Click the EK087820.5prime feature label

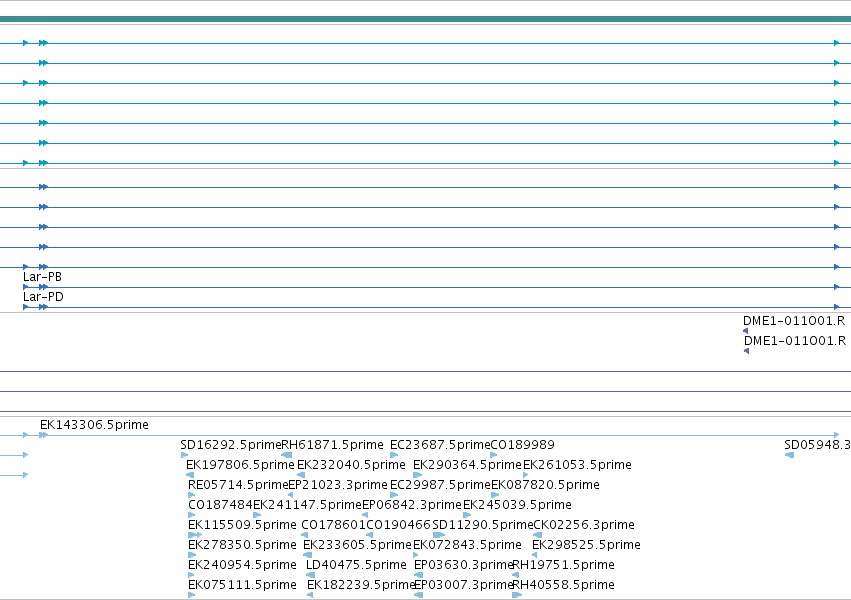(x=545, y=485)
